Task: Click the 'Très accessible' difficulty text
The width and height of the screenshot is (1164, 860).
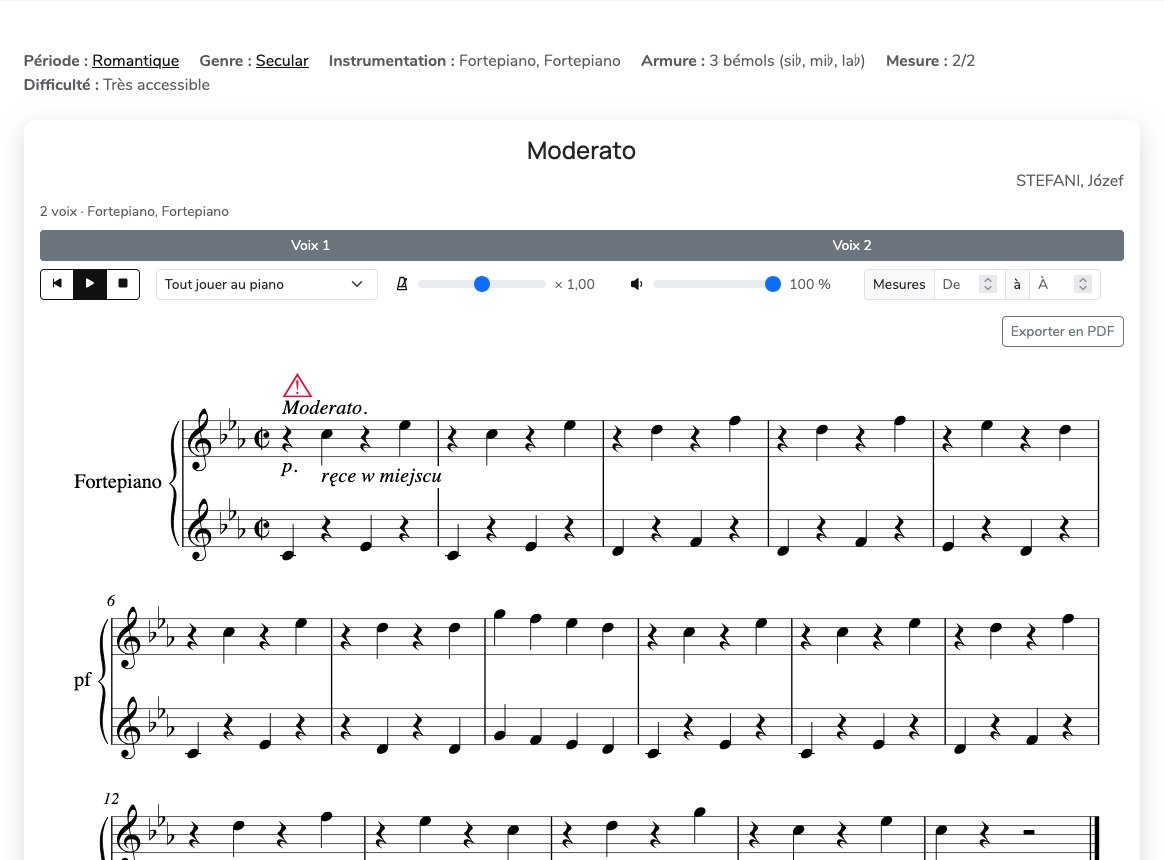Action: 157,85
